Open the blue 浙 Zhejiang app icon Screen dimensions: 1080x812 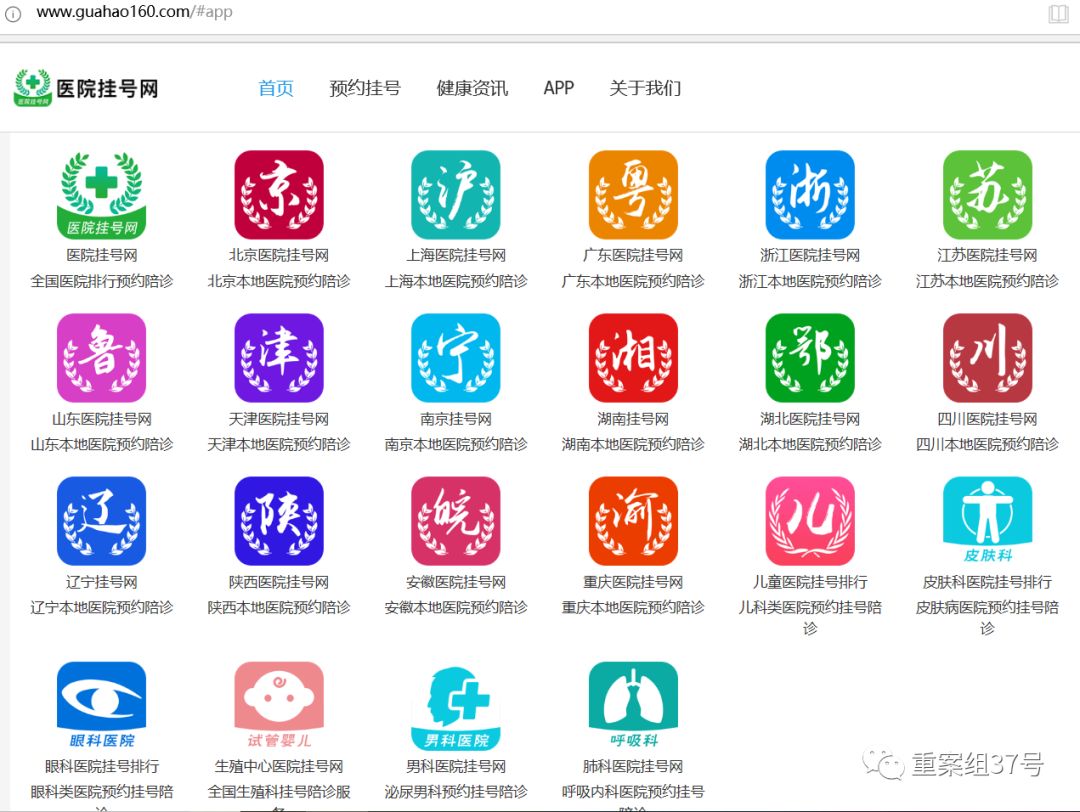point(810,195)
